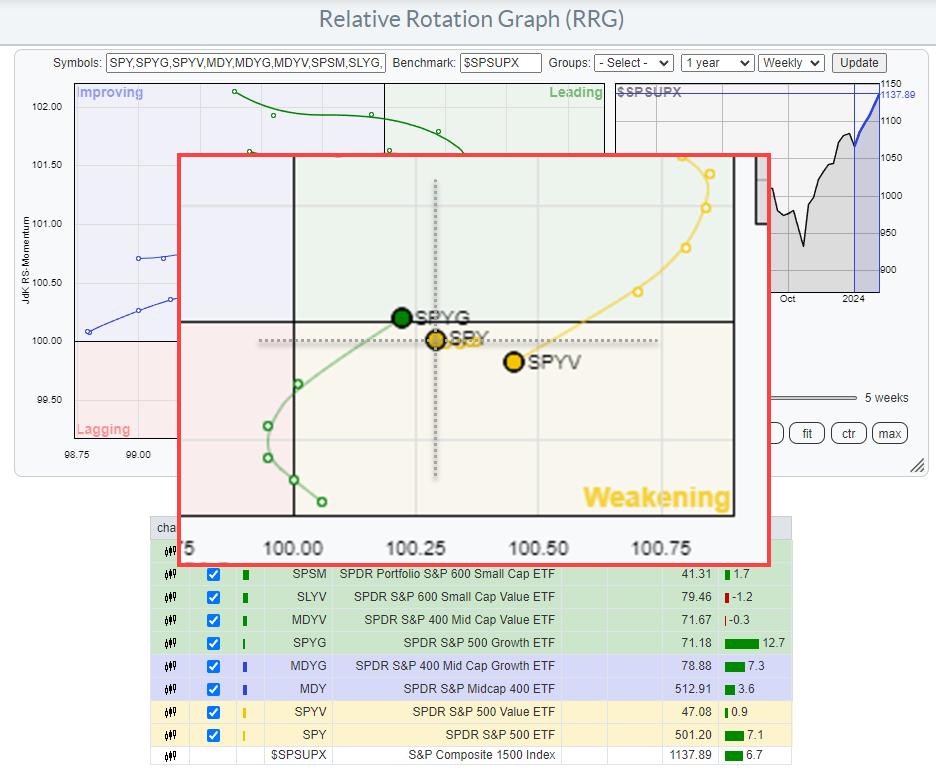Click the SPYG green color swatch

246,643
